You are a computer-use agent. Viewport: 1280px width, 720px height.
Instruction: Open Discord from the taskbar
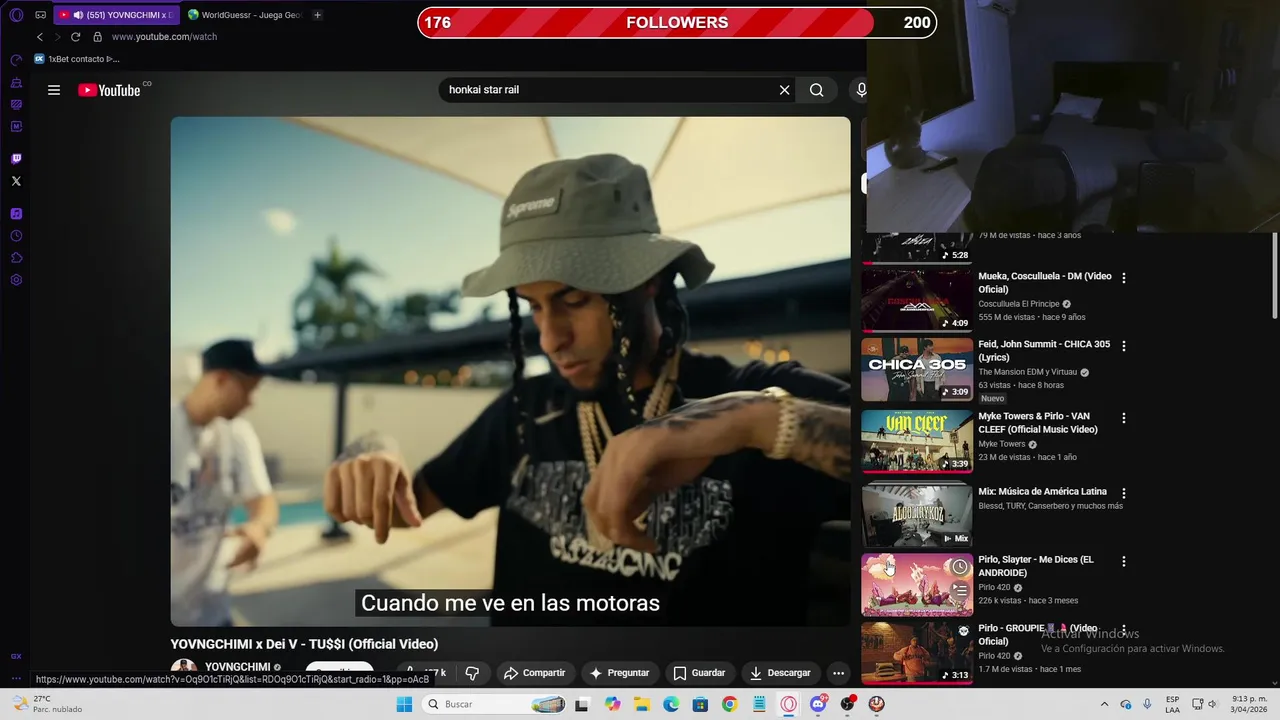[818, 704]
